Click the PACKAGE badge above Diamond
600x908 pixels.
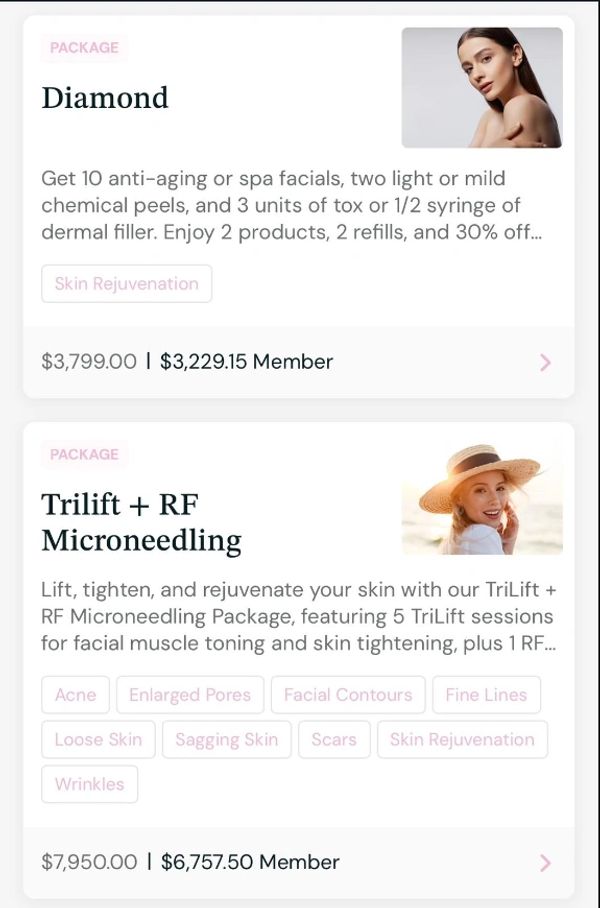[x=84, y=48]
